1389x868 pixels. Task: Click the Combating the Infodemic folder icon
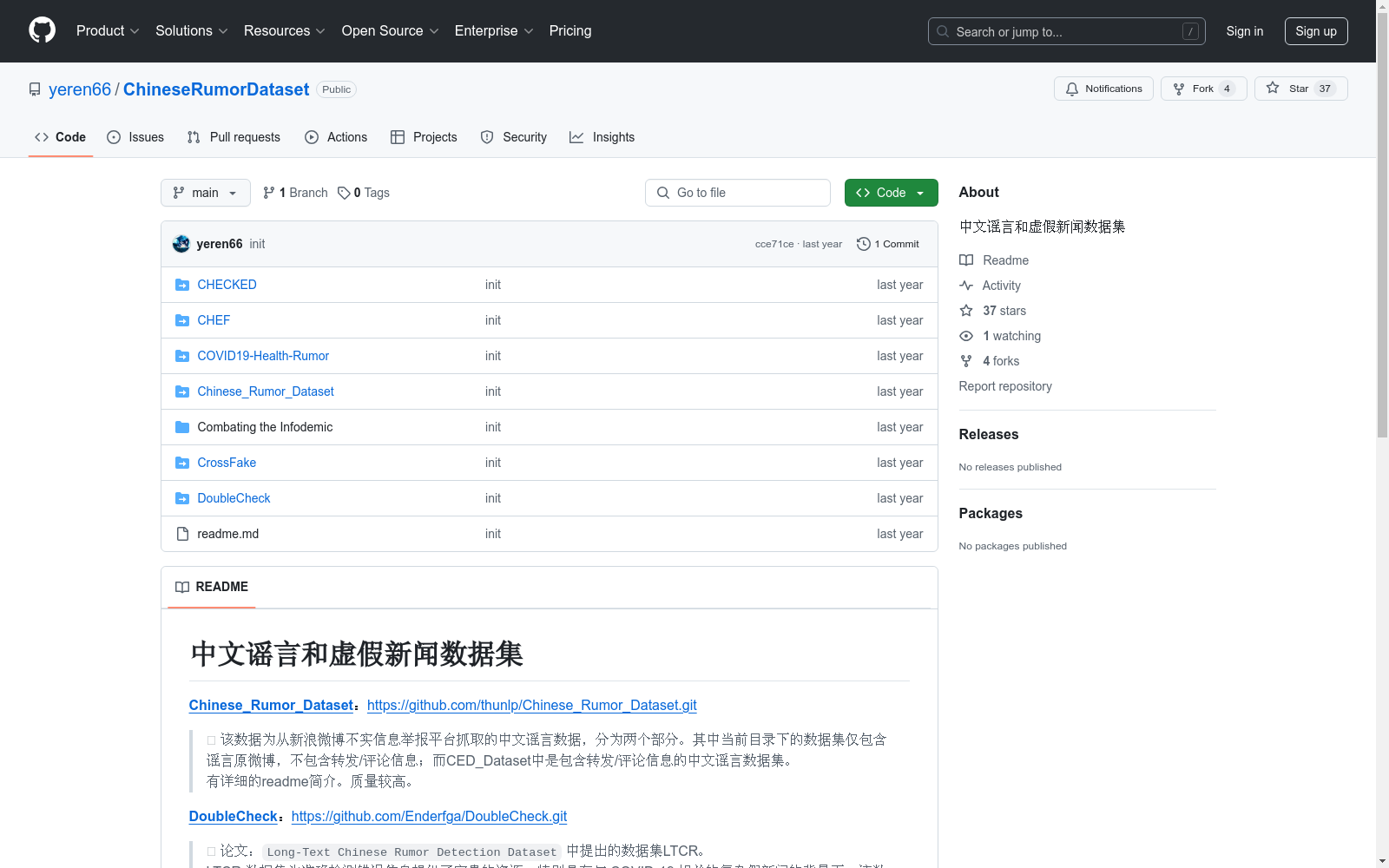(182, 427)
